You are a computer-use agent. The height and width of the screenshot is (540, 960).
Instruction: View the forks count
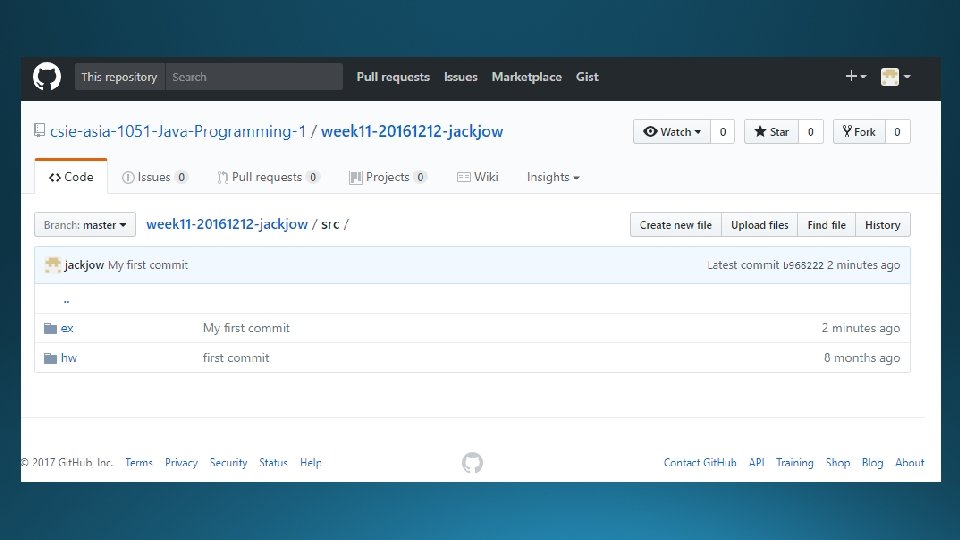[x=898, y=132]
